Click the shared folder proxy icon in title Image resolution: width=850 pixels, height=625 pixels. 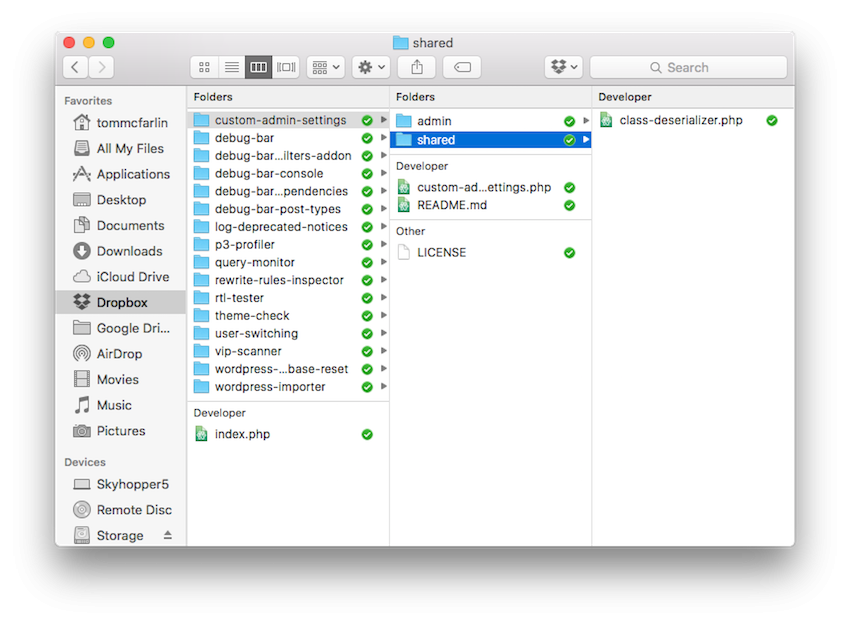click(401, 42)
